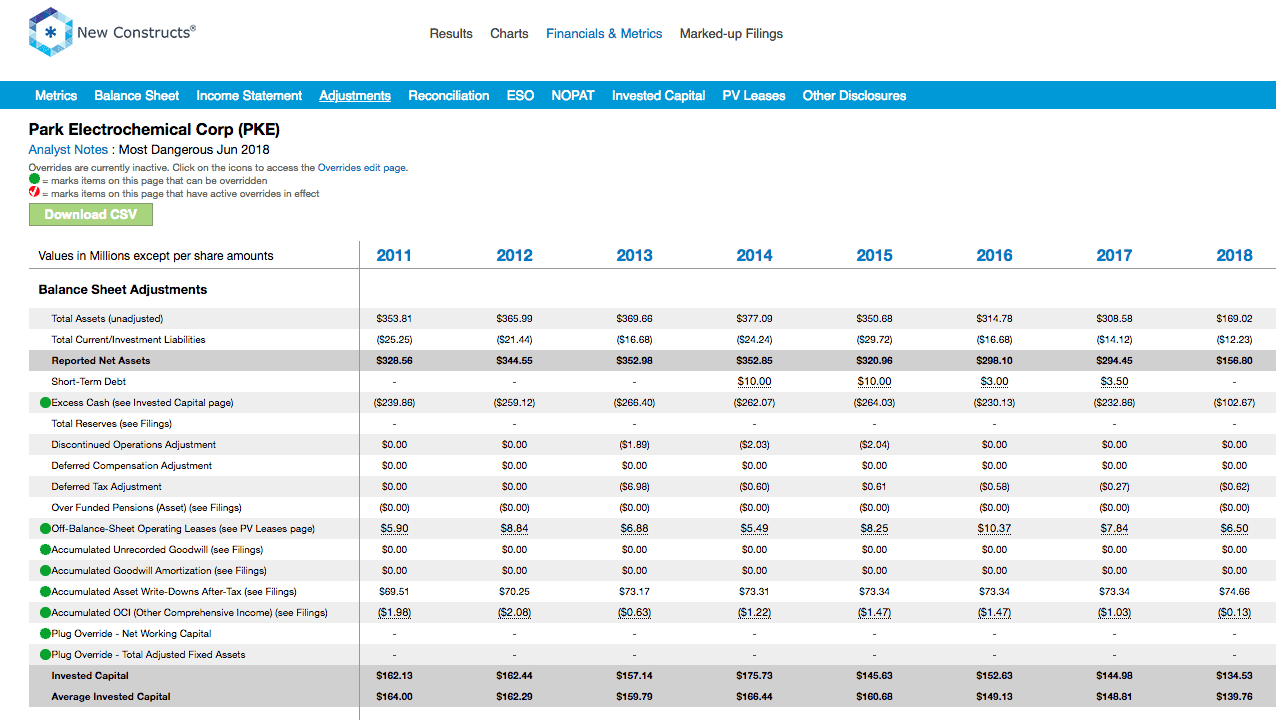1276x720 pixels.
Task: Open Financials & Metrics navigation item
Action: [604, 33]
